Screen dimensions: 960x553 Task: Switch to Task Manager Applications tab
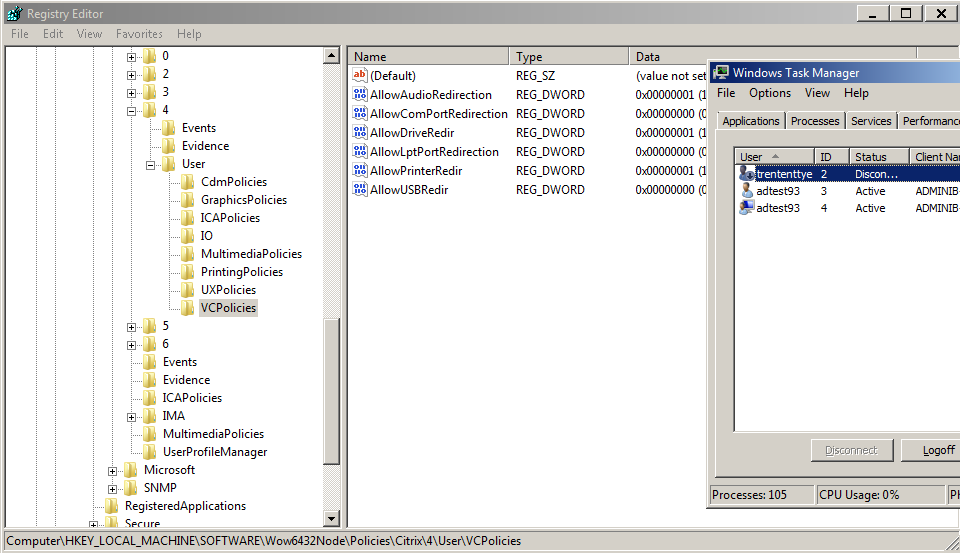[x=751, y=121]
